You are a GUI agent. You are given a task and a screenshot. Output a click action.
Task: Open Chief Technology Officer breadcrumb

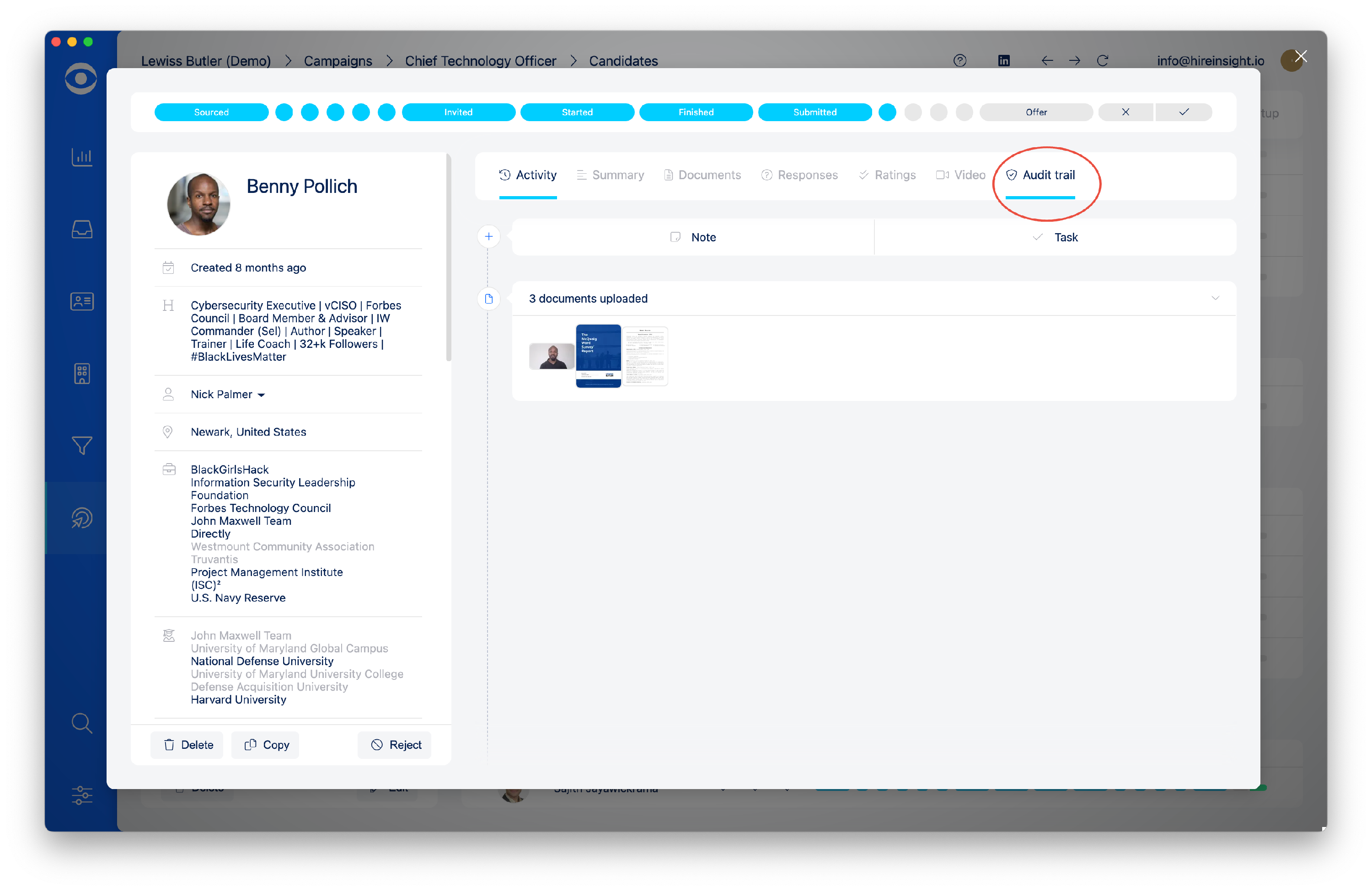point(480,60)
